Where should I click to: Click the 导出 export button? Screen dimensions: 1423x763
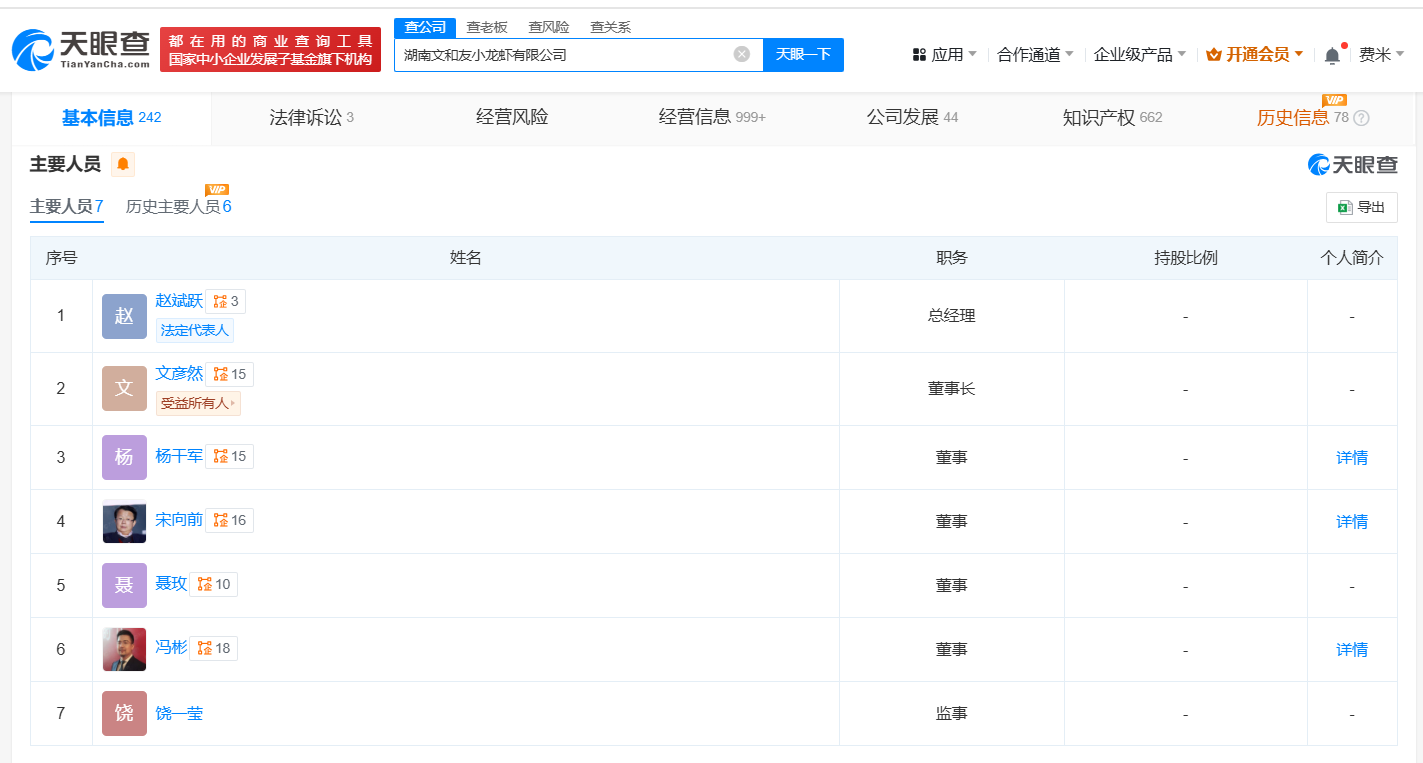(x=1361, y=207)
